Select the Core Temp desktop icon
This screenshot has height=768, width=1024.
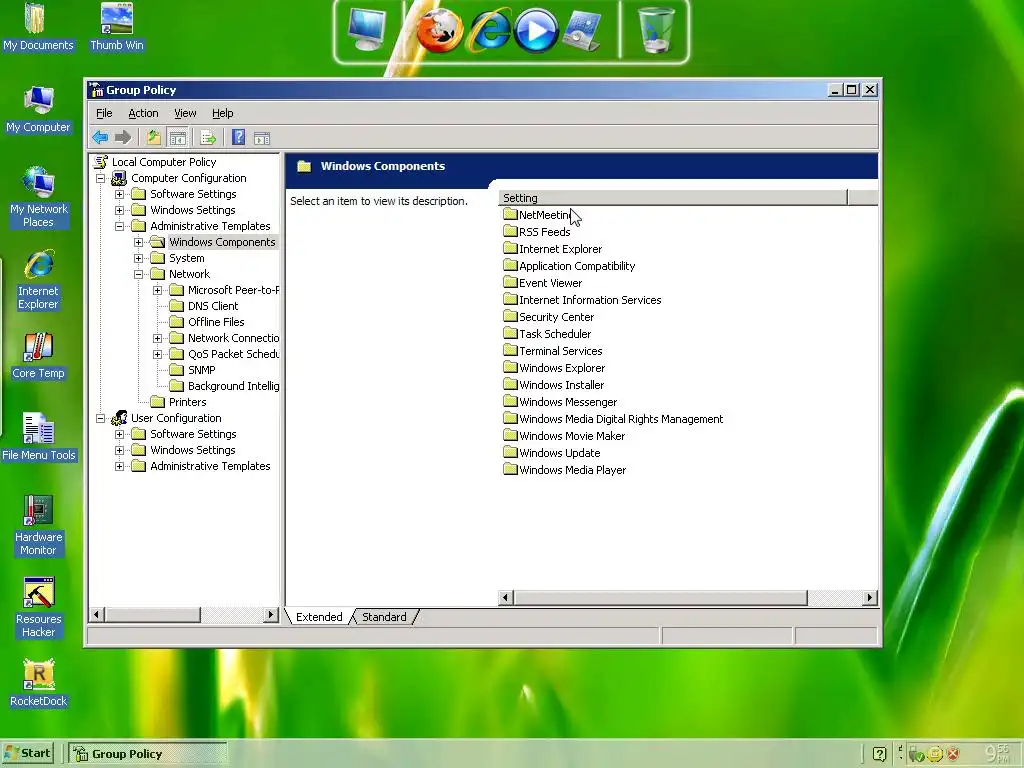coord(38,355)
